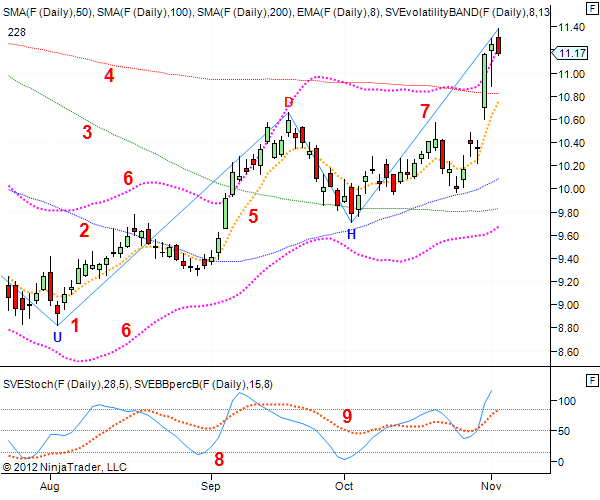Click the Aug label on time axis

tap(50, 487)
